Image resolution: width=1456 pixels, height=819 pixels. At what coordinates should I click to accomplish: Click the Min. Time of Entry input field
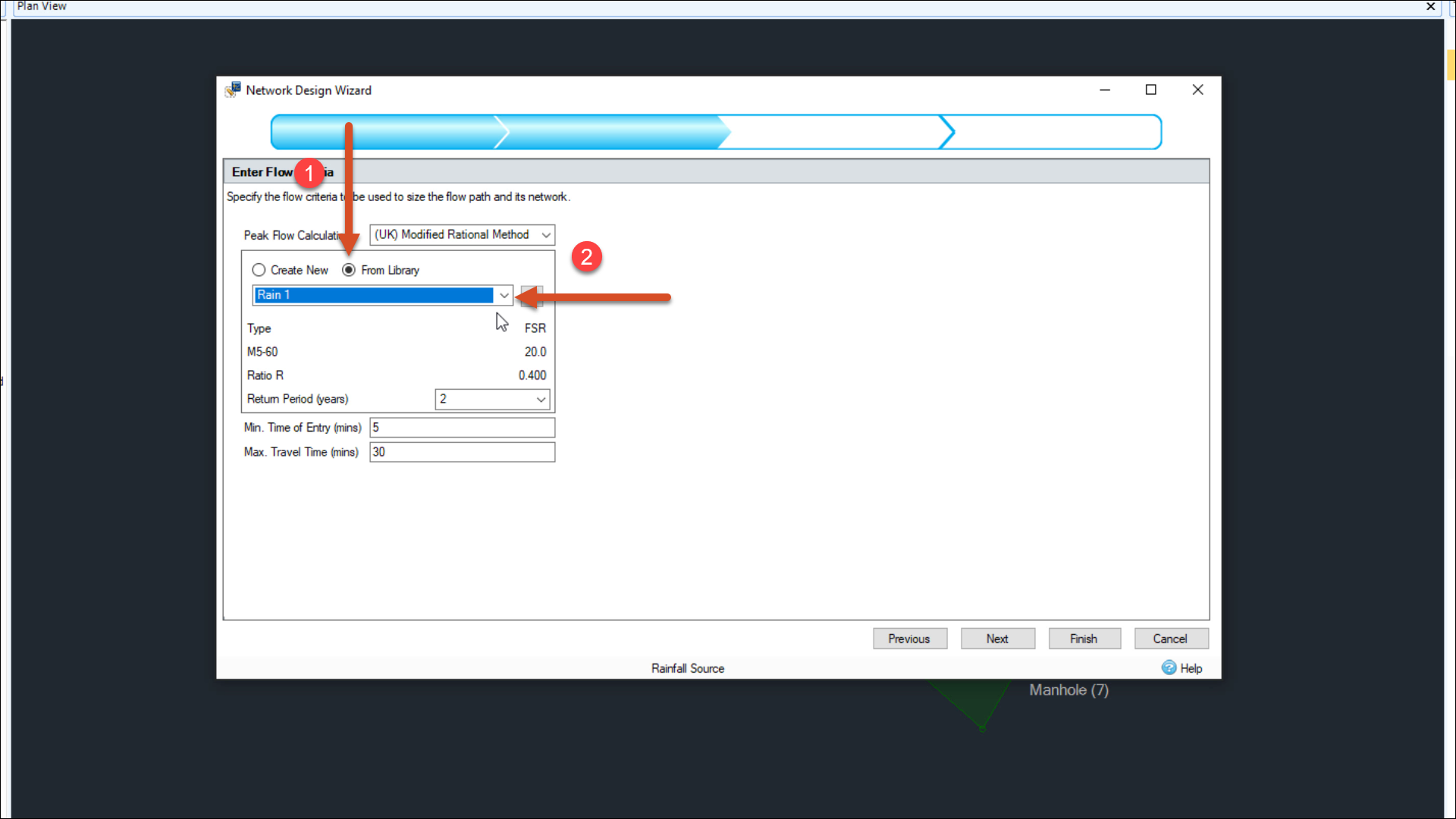462,427
